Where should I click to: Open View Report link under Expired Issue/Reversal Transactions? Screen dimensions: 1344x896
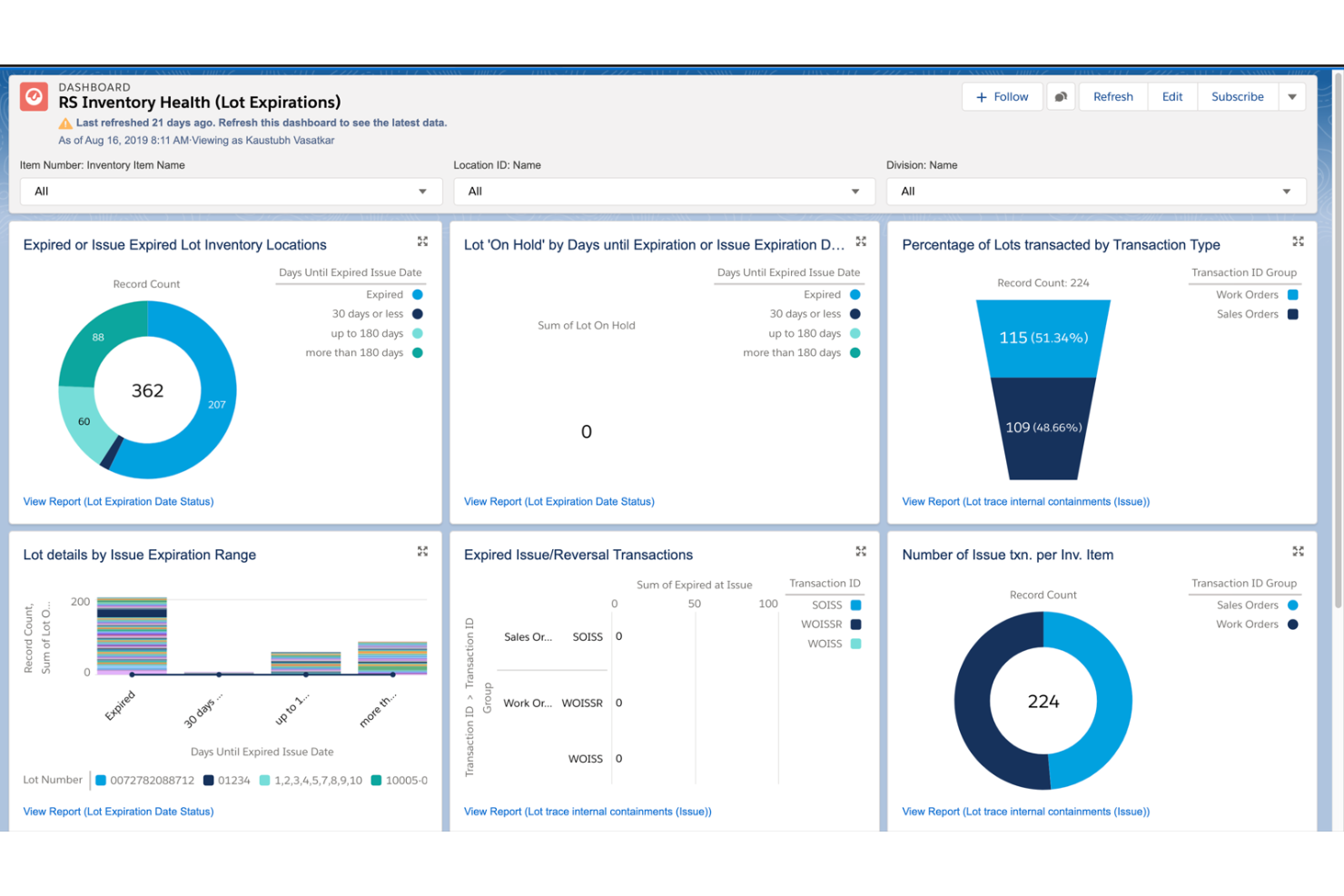(x=587, y=812)
